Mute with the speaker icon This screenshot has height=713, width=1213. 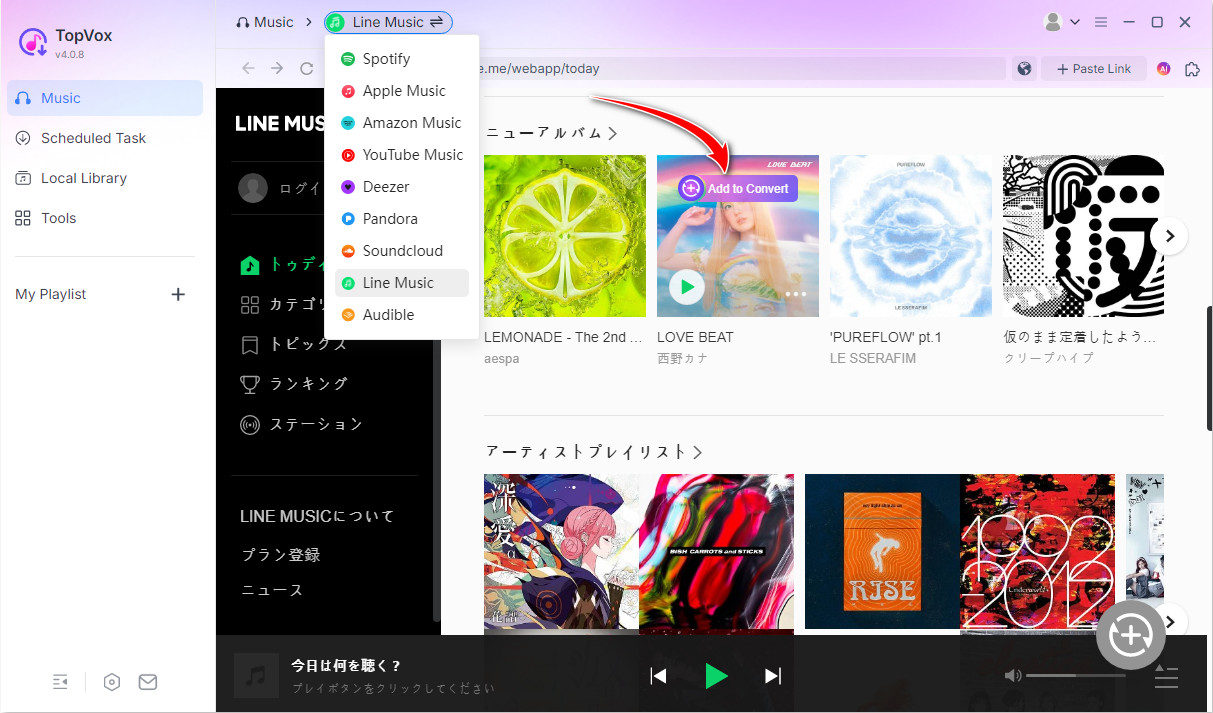tap(1013, 676)
